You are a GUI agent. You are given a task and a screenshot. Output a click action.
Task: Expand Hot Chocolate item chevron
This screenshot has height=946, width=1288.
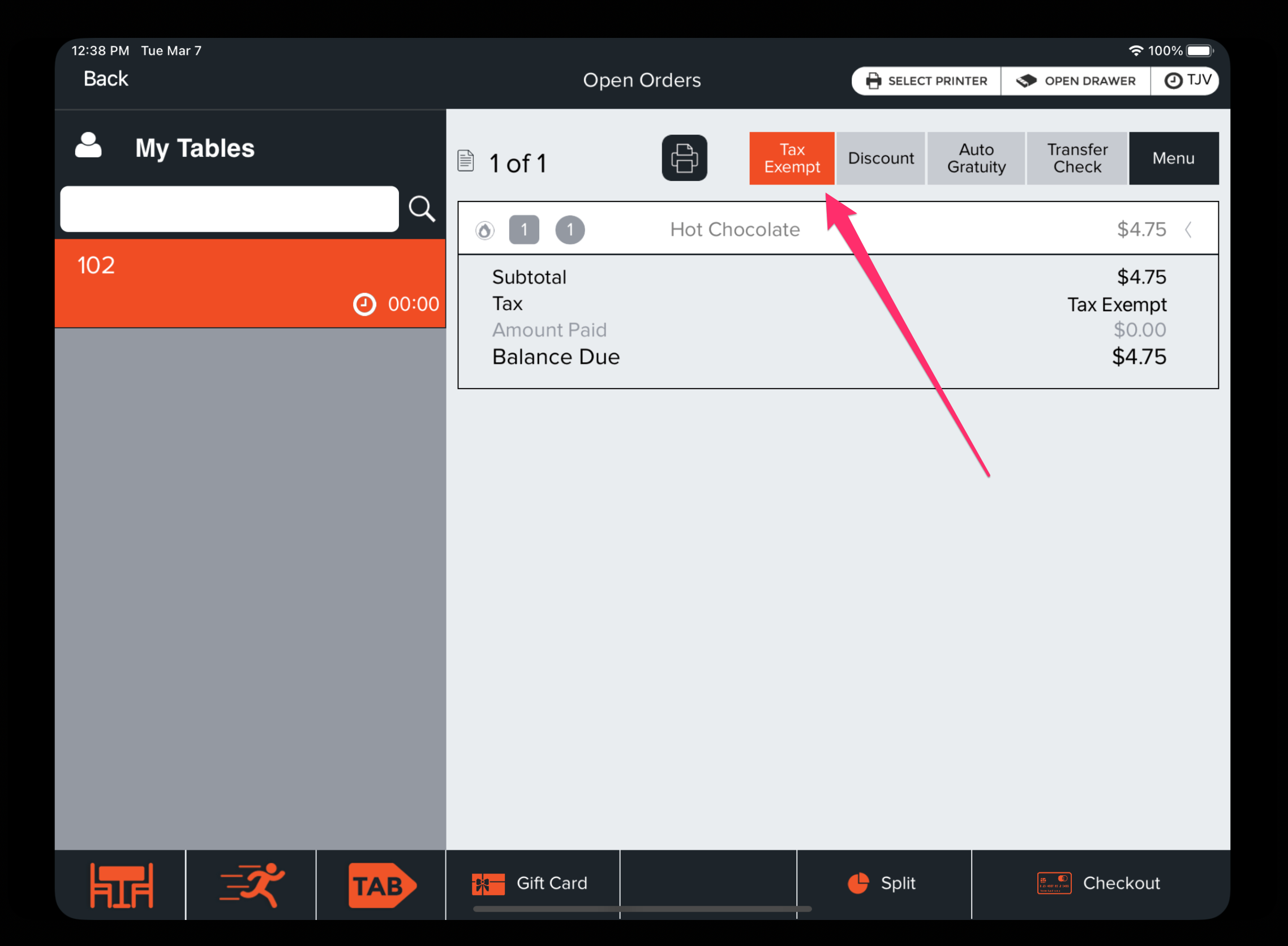pos(1188,230)
